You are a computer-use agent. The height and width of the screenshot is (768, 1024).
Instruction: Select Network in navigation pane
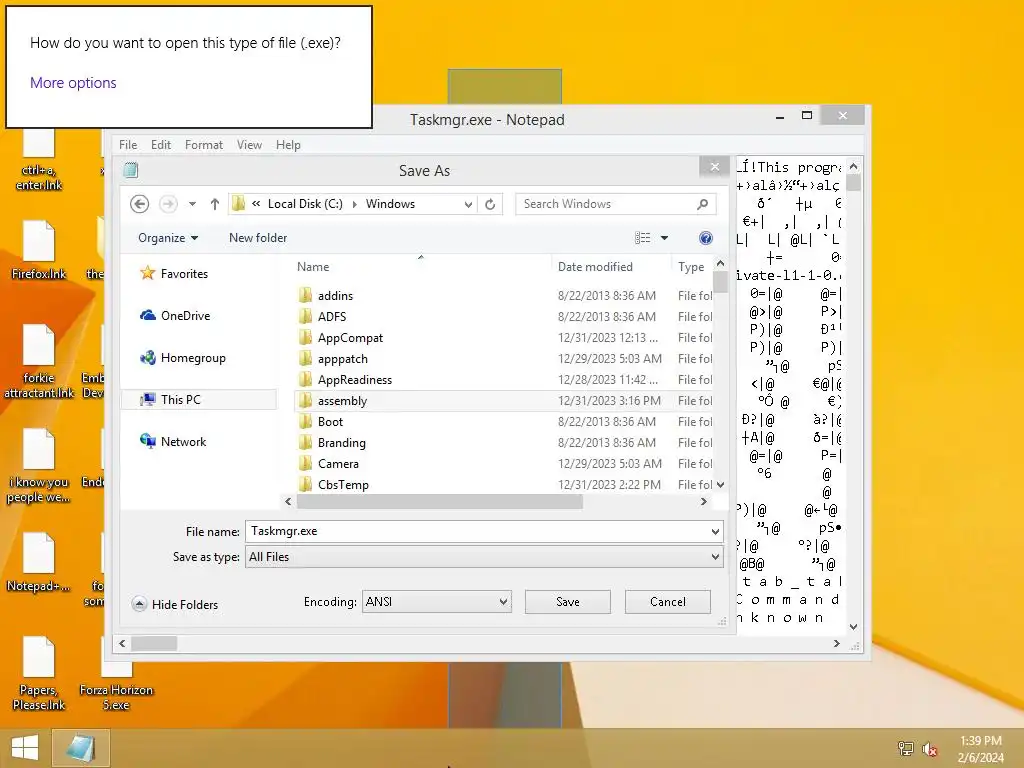173,441
